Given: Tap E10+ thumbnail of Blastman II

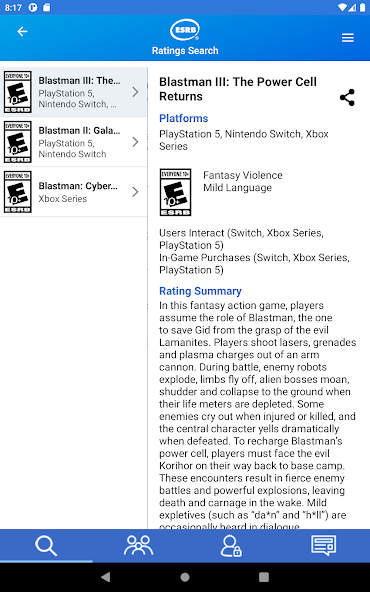Looking at the screenshot, I should click(x=18, y=142).
